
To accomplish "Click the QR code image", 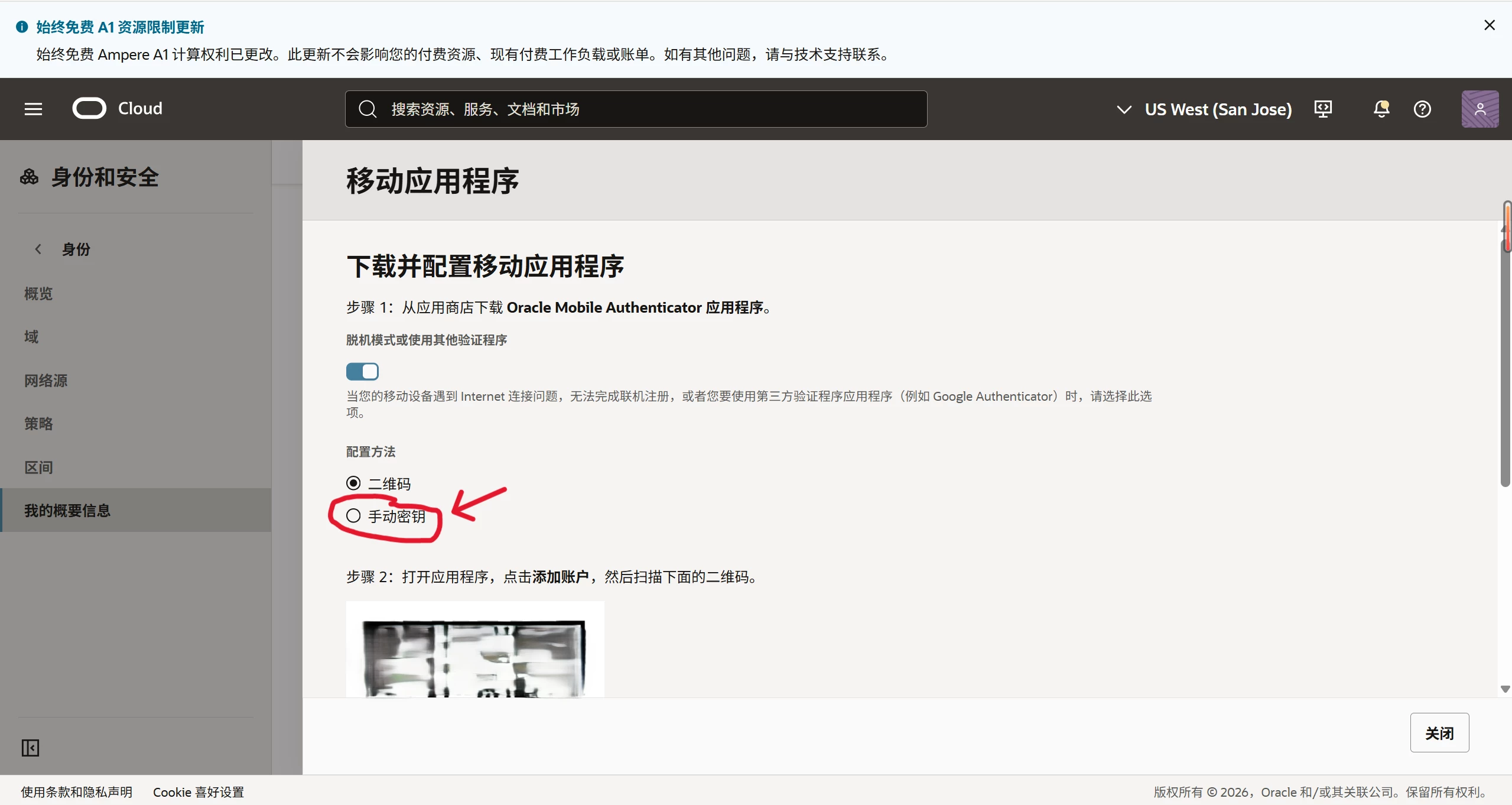I will click(475, 649).
